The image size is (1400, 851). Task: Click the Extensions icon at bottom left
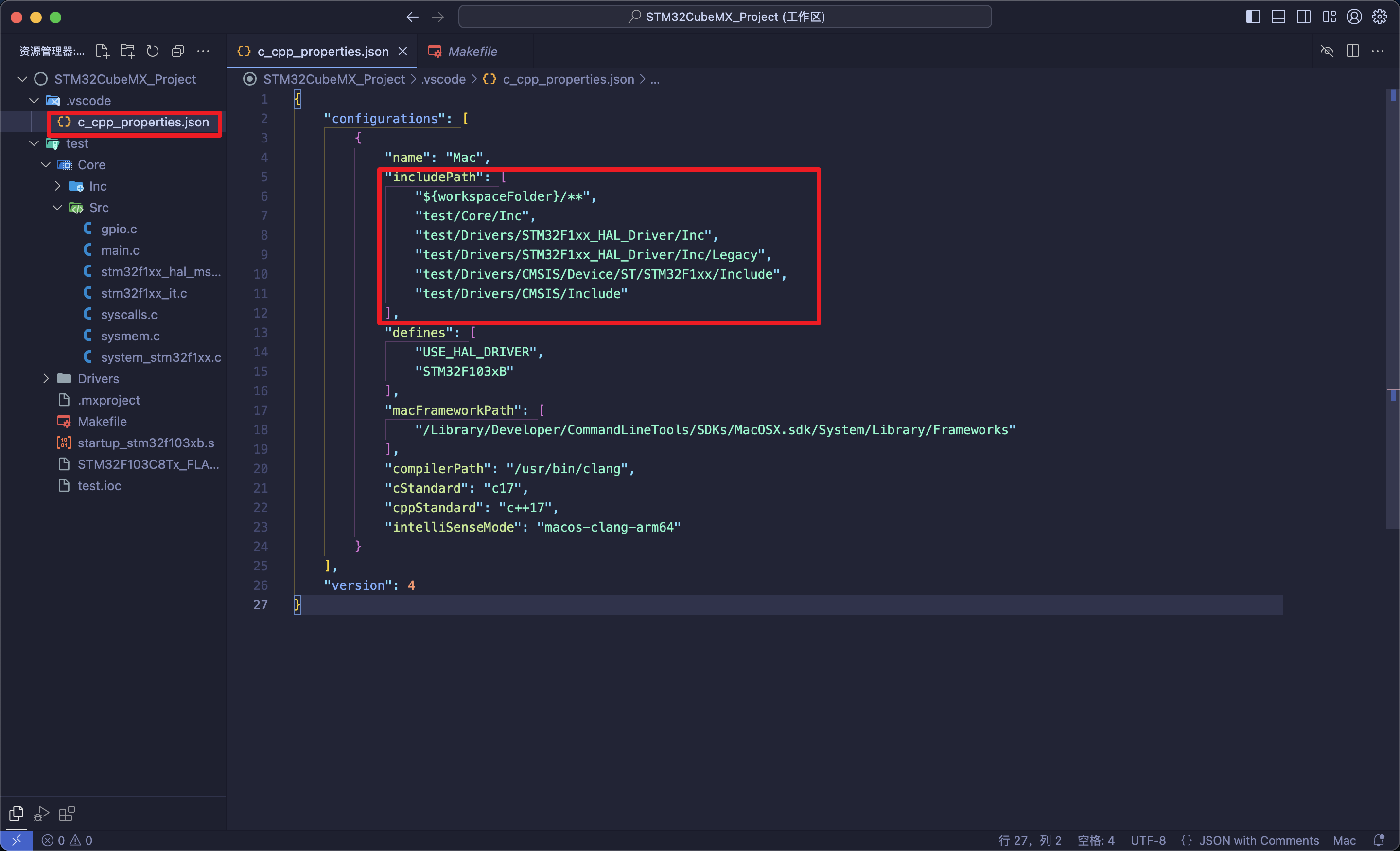pos(67,813)
